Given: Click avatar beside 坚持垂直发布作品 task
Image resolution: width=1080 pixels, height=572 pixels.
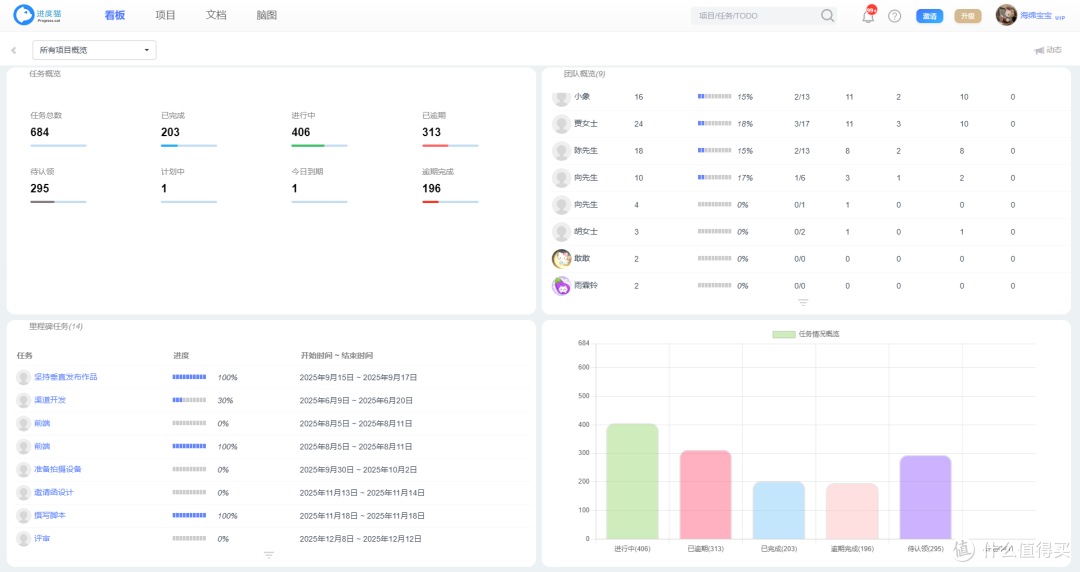Looking at the screenshot, I should tap(23, 378).
